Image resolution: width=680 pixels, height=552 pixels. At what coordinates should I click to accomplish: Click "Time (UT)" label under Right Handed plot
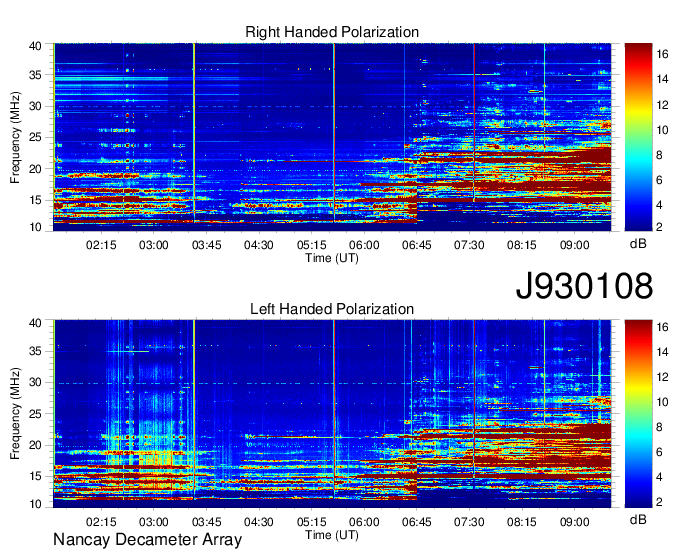pos(332,258)
